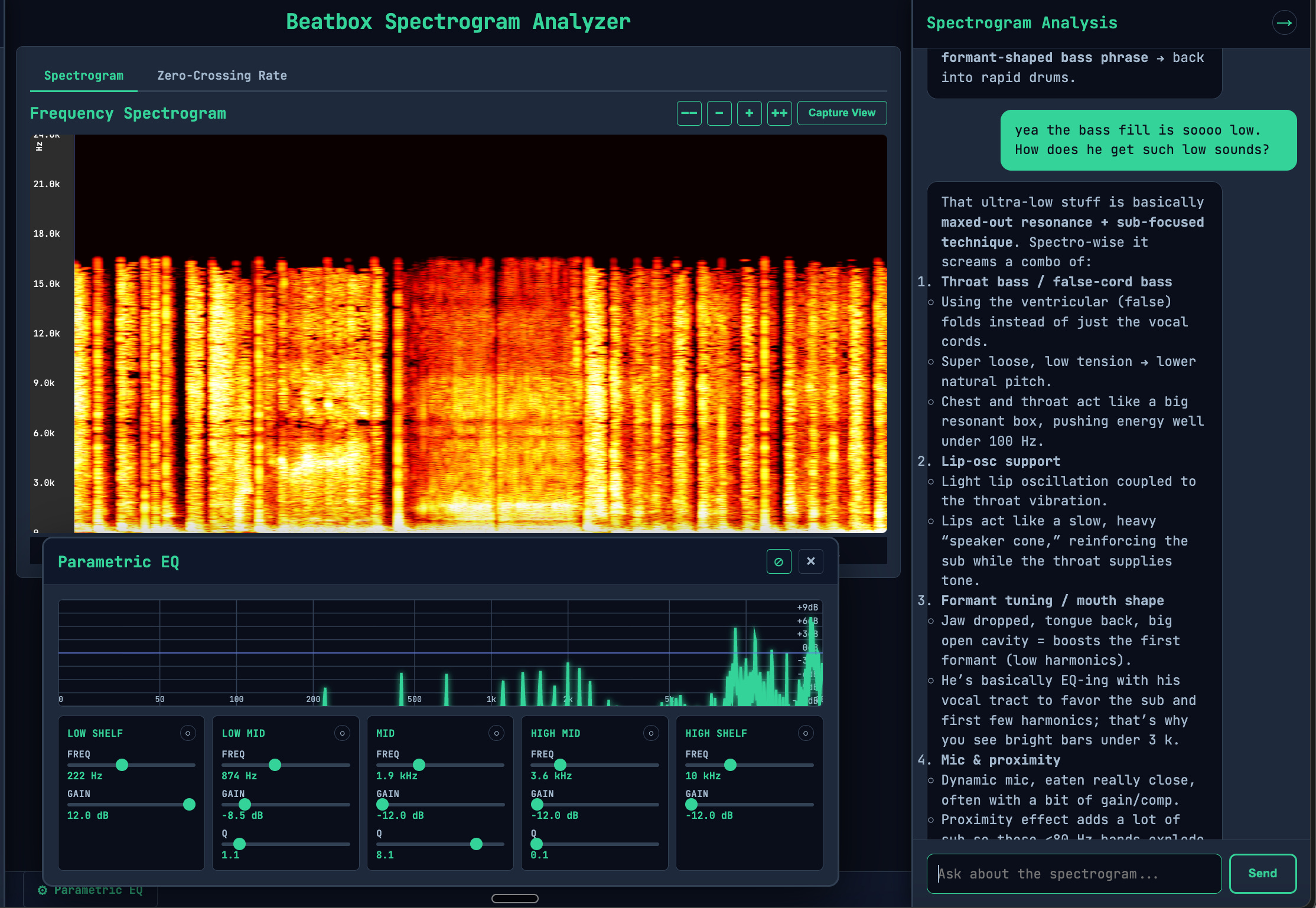This screenshot has width=1316, height=908.
Task: Toggle the HIGH MID band enable circle
Action: coord(651,733)
